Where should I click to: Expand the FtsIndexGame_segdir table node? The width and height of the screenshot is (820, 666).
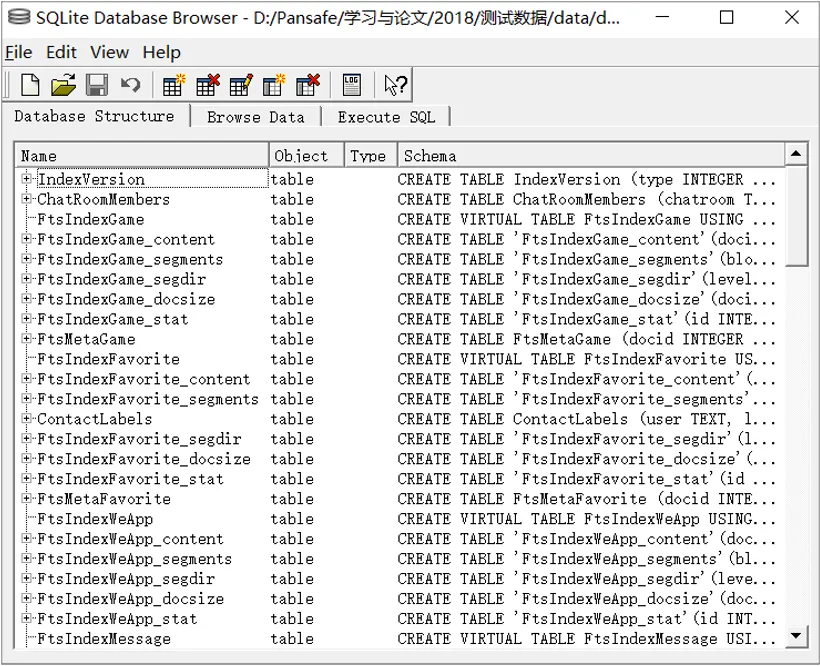click(x=26, y=279)
